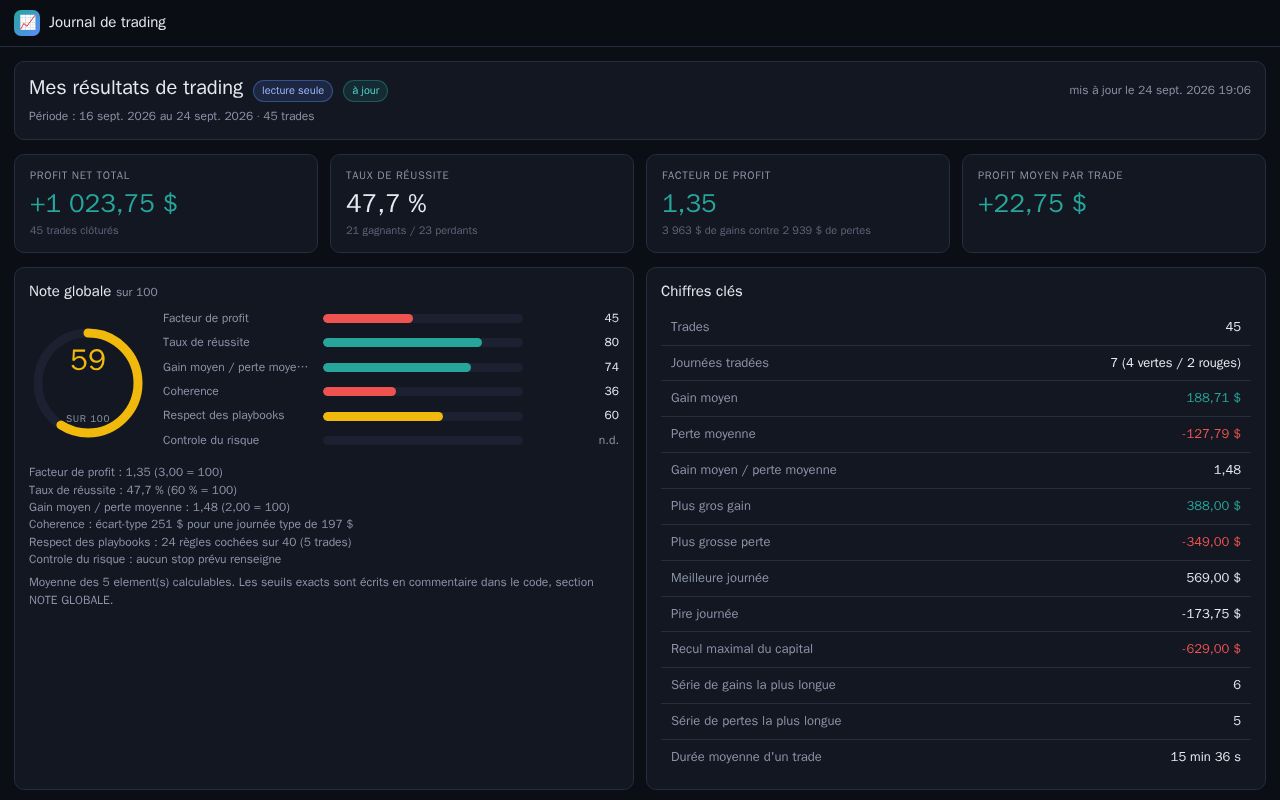
Task: Click the Meilleure journée value 569,00 $
Action: 1213,578
